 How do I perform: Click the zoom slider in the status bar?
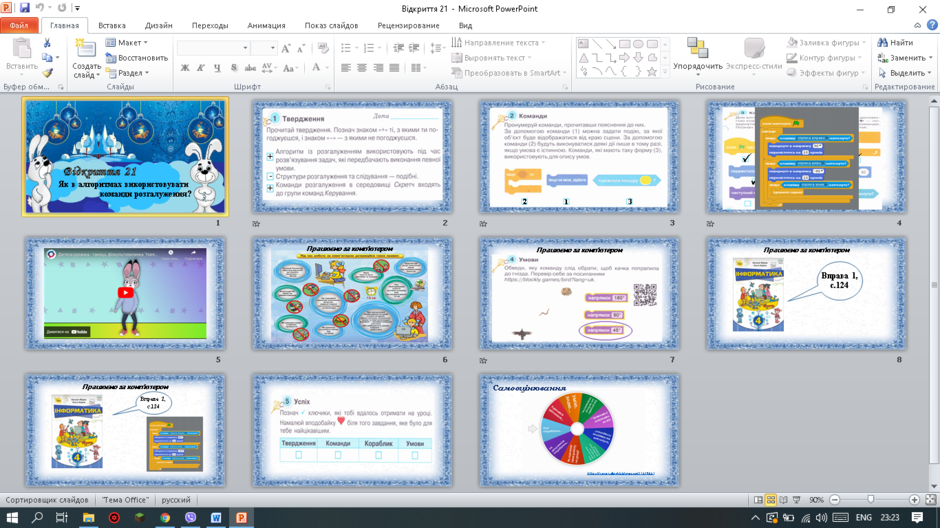[871, 500]
